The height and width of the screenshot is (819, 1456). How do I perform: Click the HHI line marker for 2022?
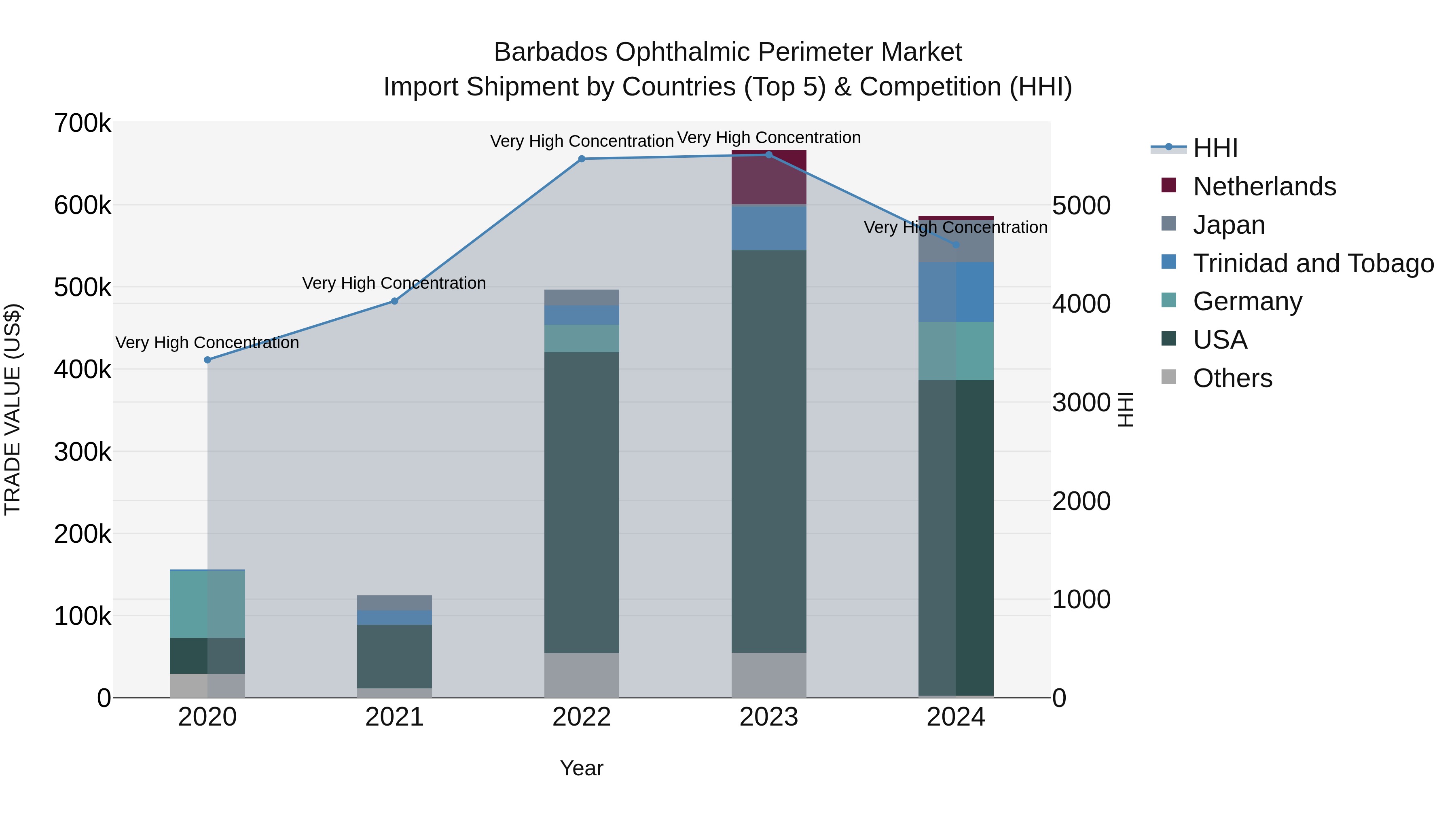click(x=582, y=159)
